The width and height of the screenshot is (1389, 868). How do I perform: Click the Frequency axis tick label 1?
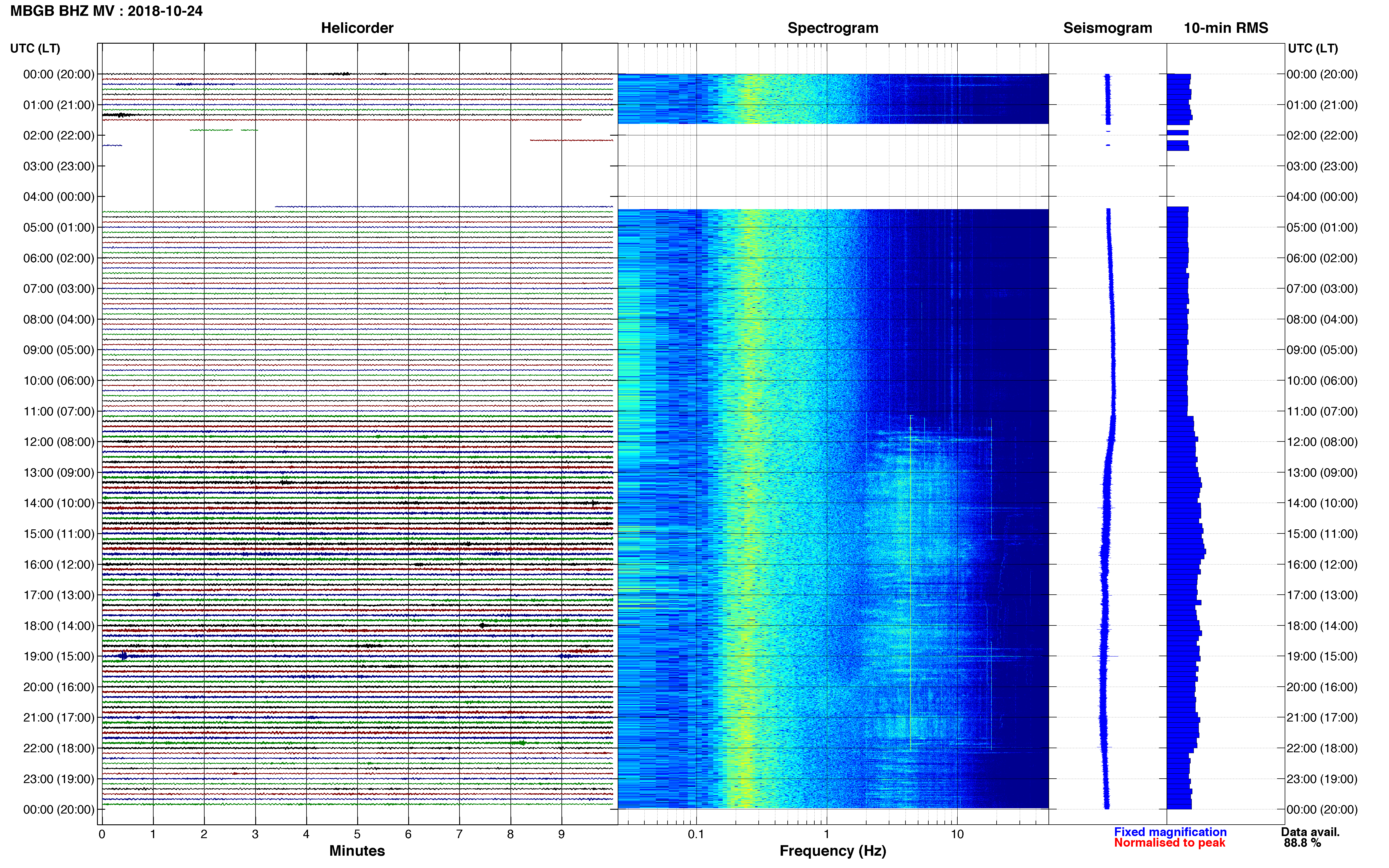click(826, 834)
